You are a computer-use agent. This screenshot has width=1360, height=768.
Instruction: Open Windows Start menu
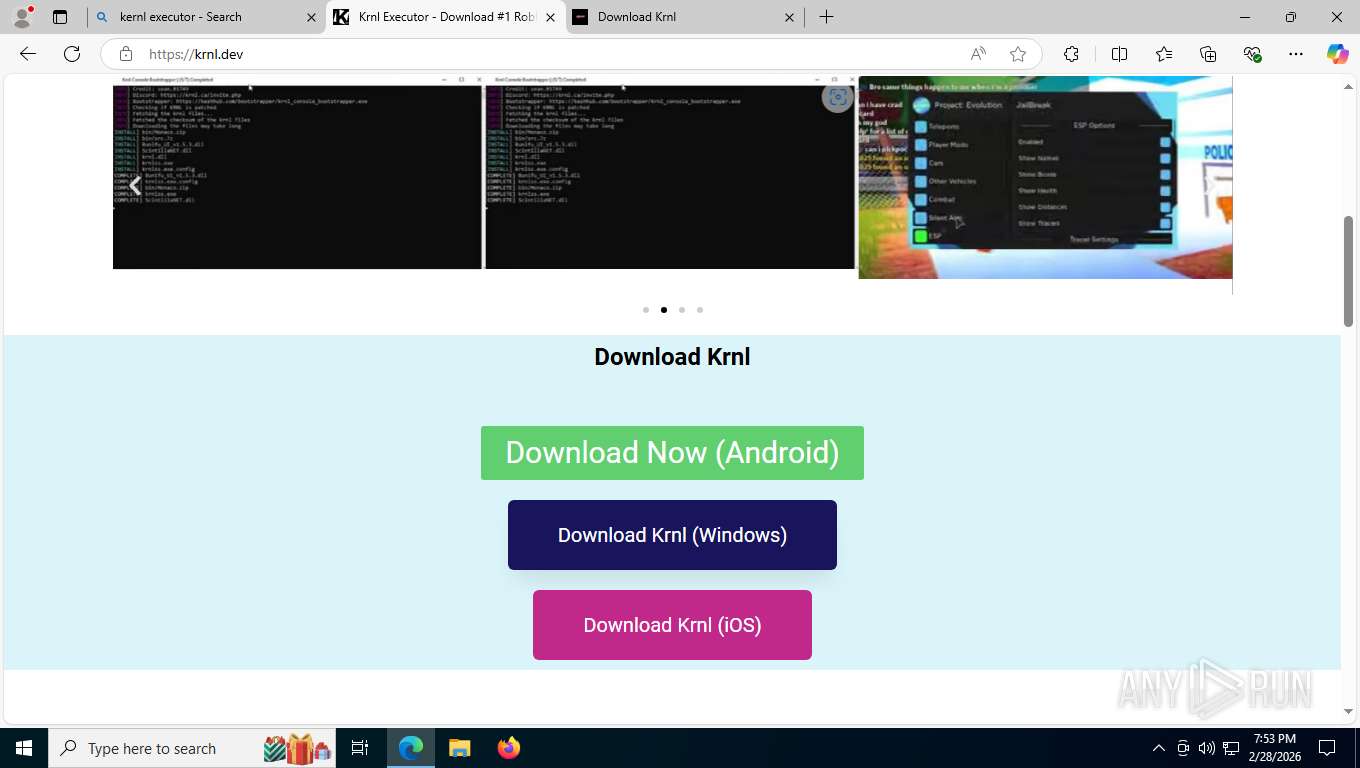point(24,748)
